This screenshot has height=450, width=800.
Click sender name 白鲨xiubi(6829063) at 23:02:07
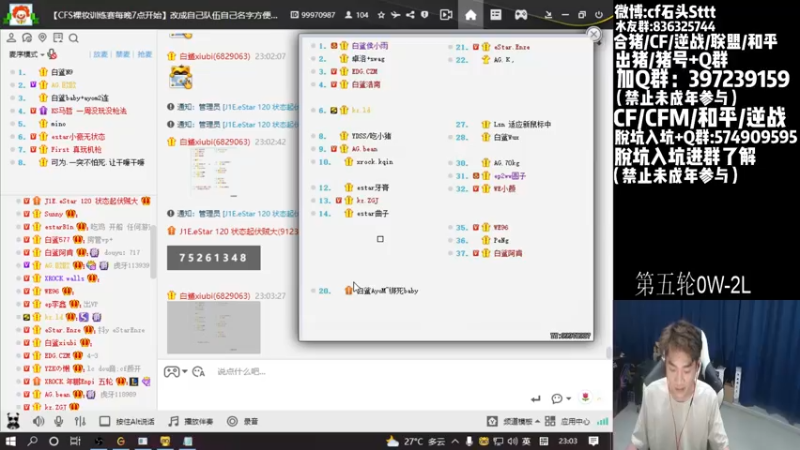click(215, 56)
